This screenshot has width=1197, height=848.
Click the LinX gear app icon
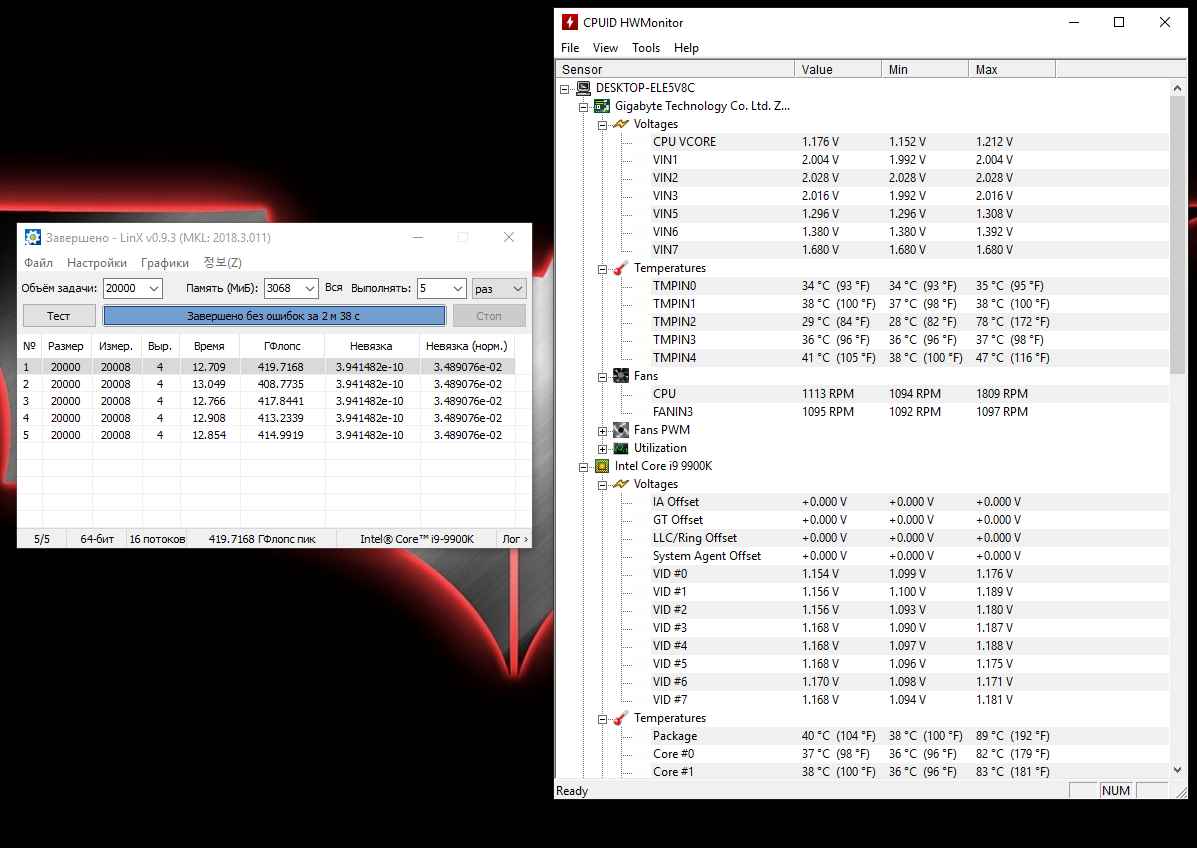point(33,237)
